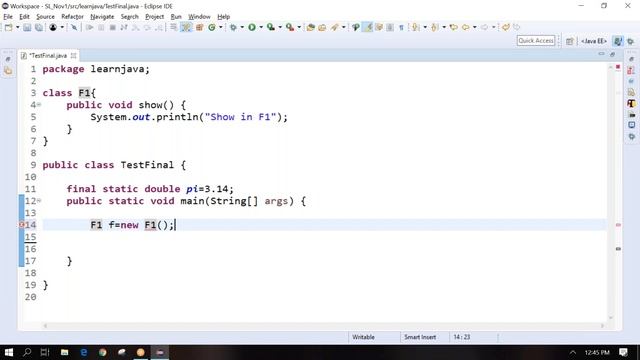Toggle Mark Occurrences highlighter button
This screenshot has height=360, width=640.
[x=368, y=27]
